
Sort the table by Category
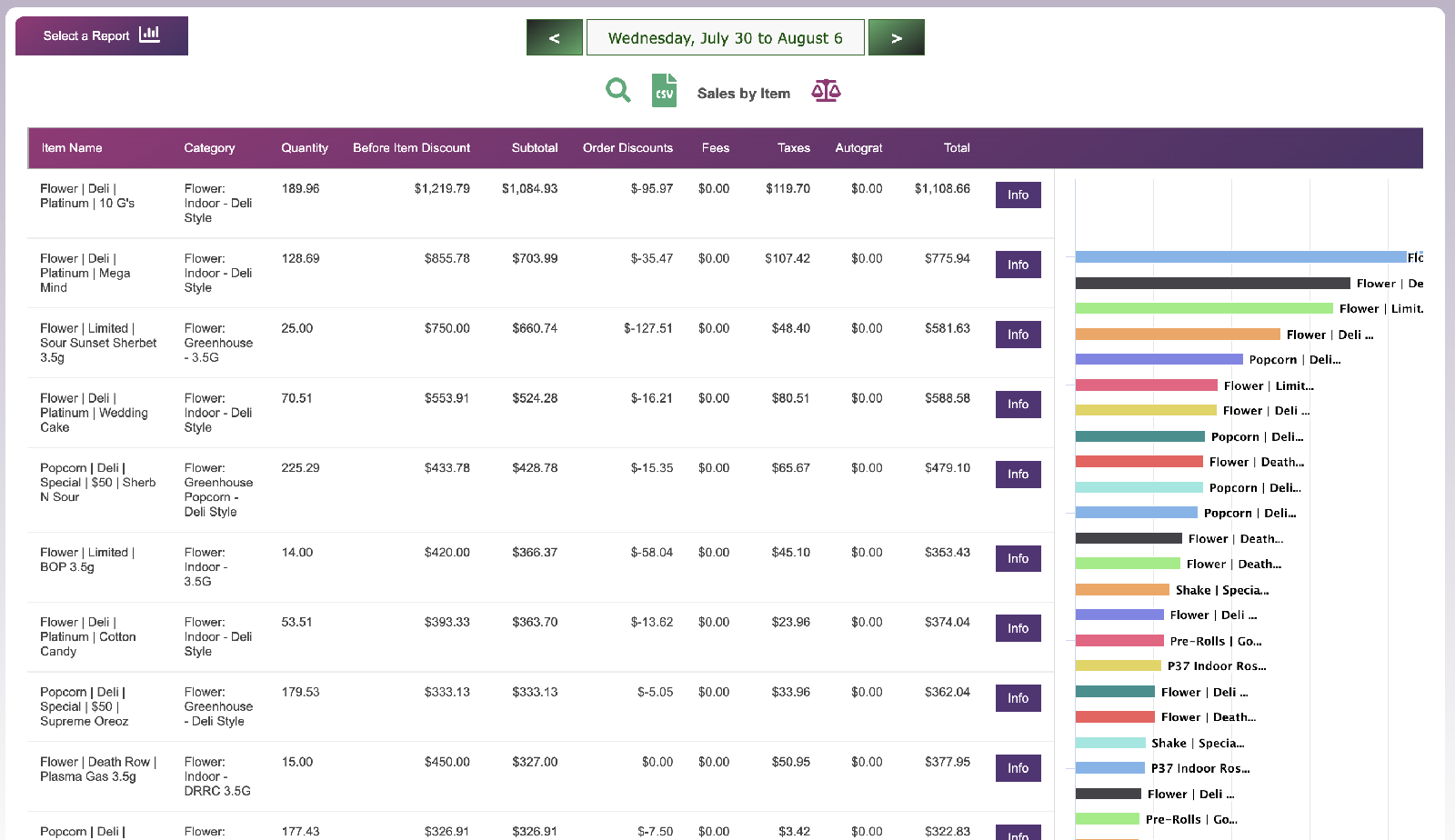point(209,147)
